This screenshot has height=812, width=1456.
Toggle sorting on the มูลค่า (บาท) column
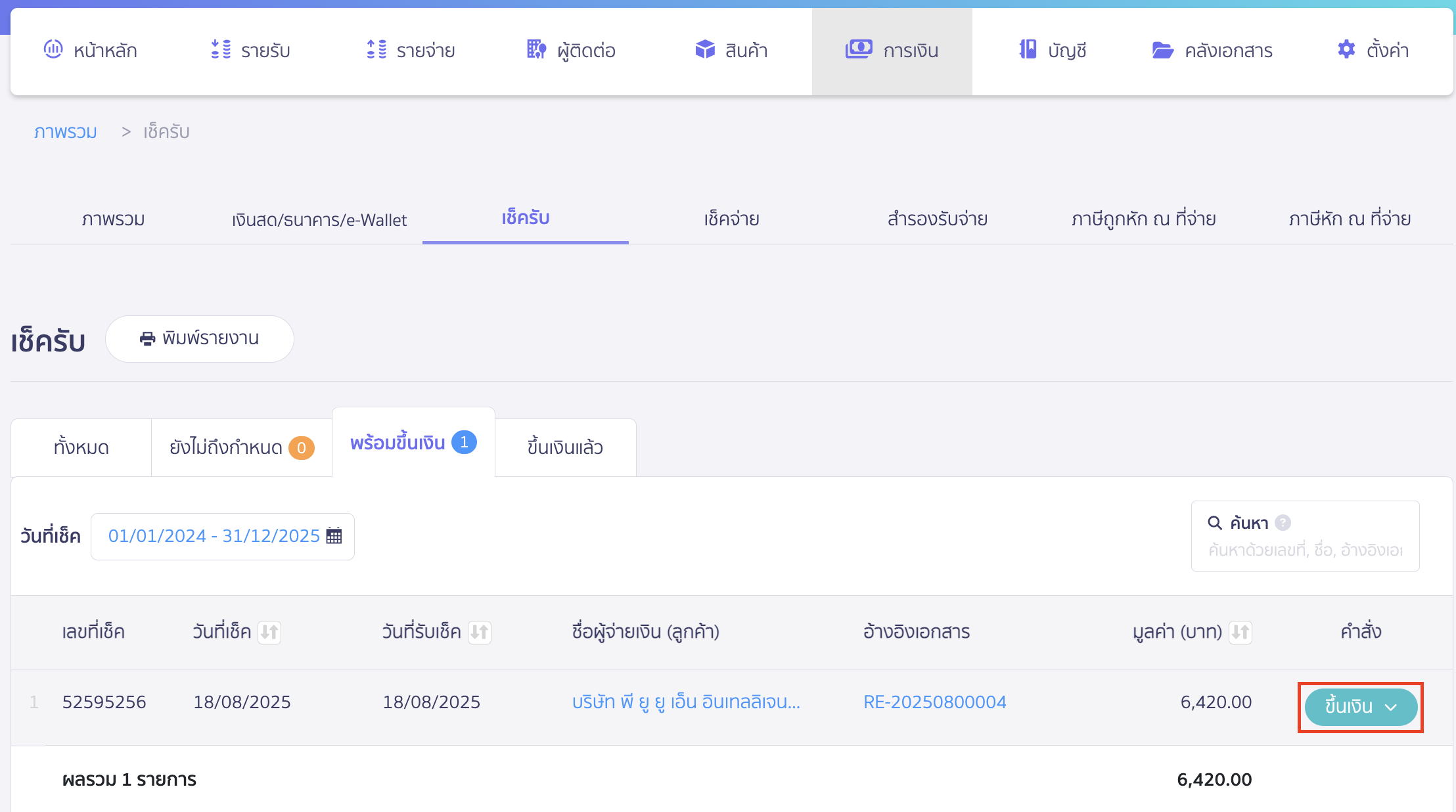1240,632
